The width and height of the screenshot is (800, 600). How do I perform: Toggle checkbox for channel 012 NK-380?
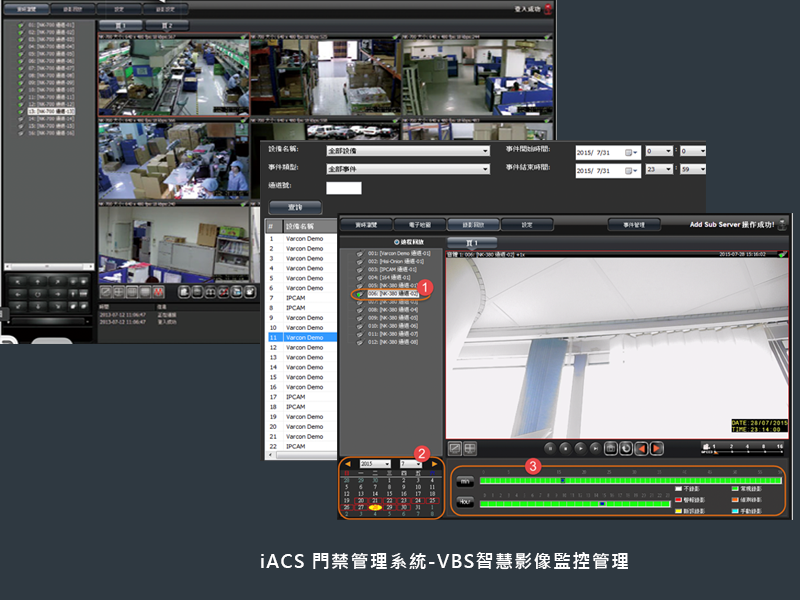click(x=359, y=342)
